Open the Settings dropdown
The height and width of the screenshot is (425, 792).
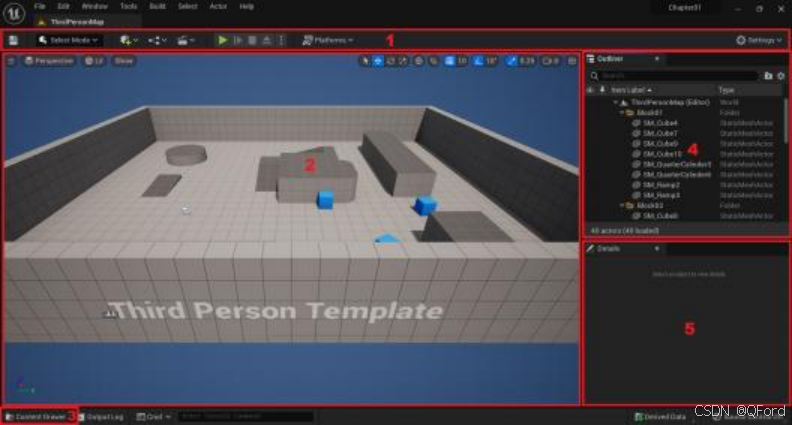(x=759, y=40)
